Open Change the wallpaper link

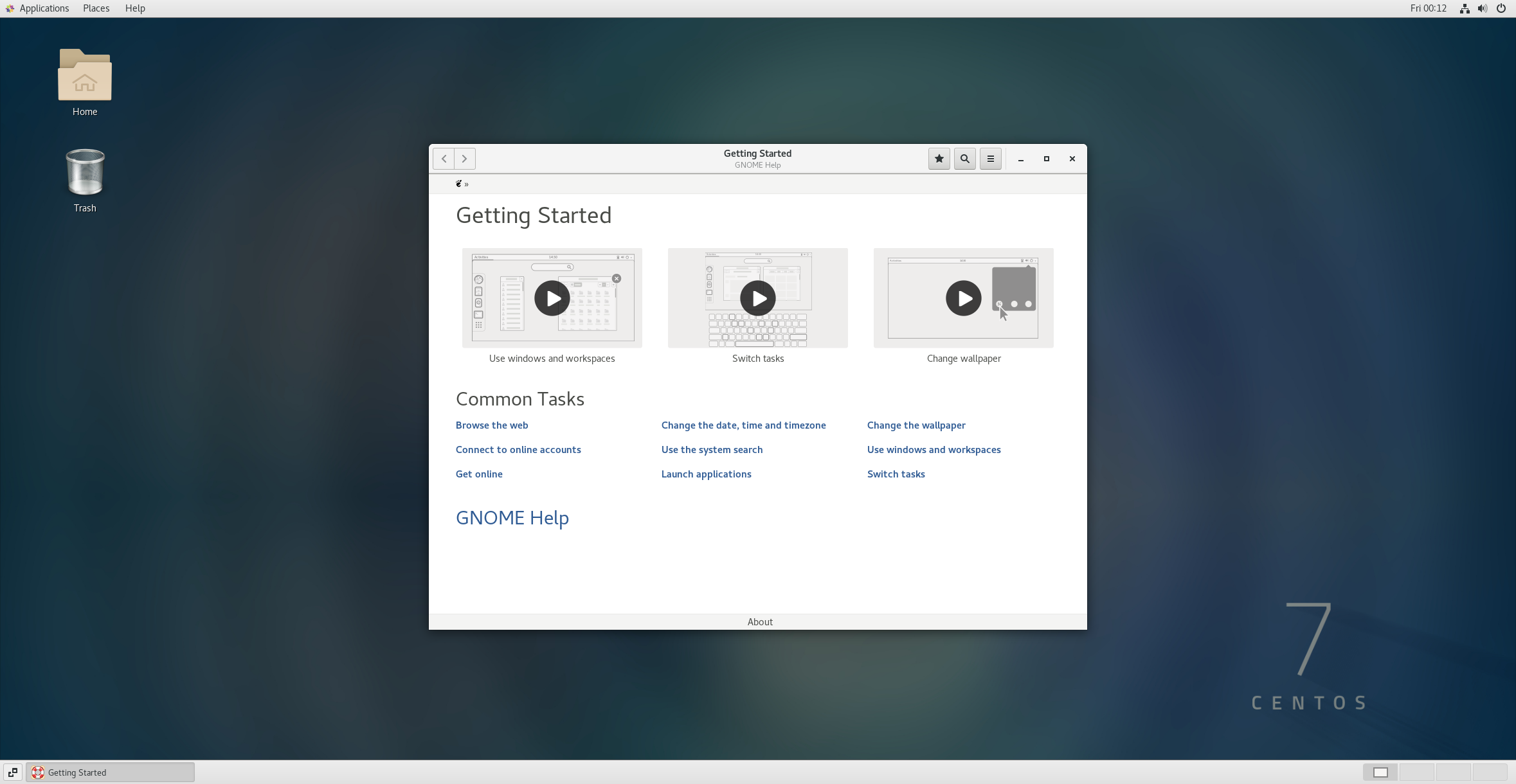[916, 425]
